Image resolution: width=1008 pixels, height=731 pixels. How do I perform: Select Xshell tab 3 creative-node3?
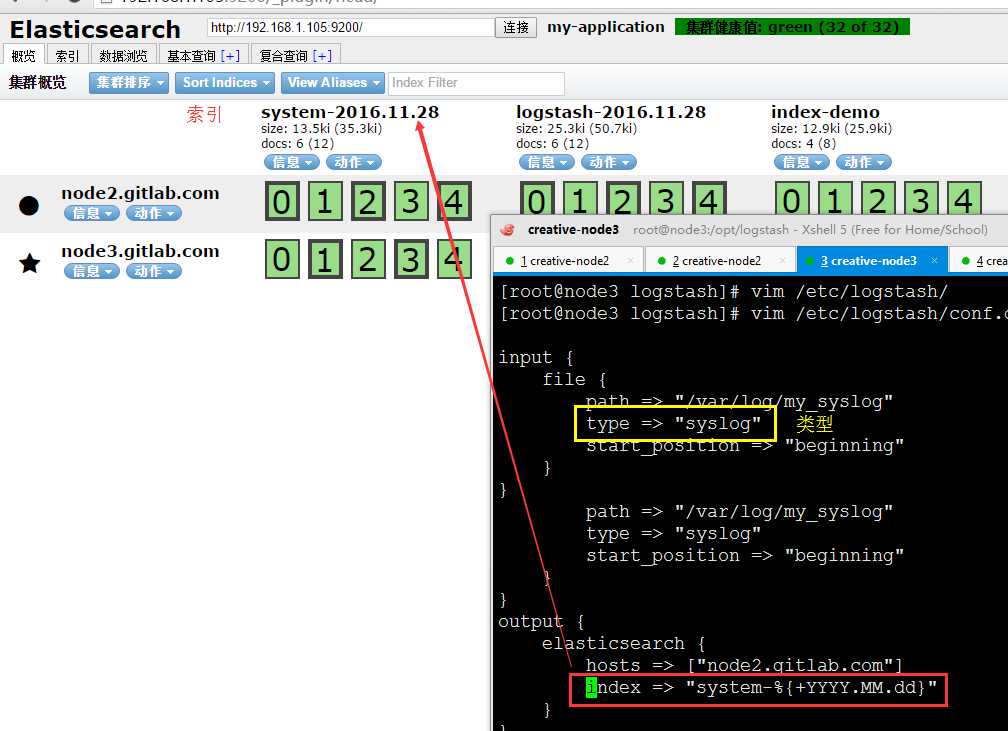(872, 261)
